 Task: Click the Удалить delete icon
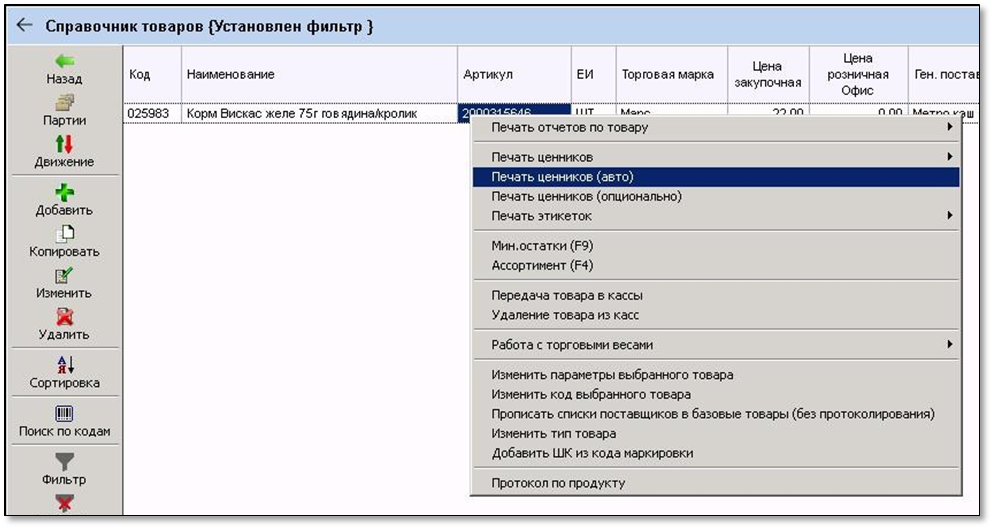pyautogui.click(x=64, y=317)
